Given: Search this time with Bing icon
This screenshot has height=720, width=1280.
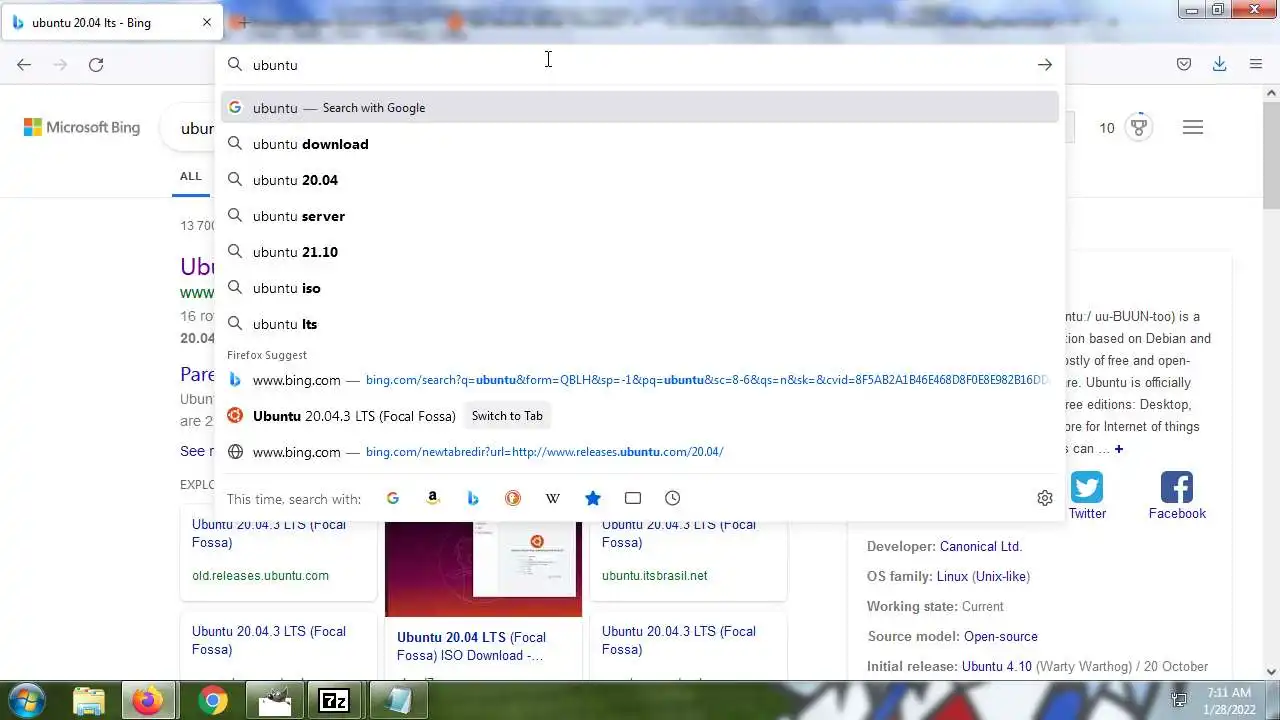Looking at the screenshot, I should pos(473,498).
